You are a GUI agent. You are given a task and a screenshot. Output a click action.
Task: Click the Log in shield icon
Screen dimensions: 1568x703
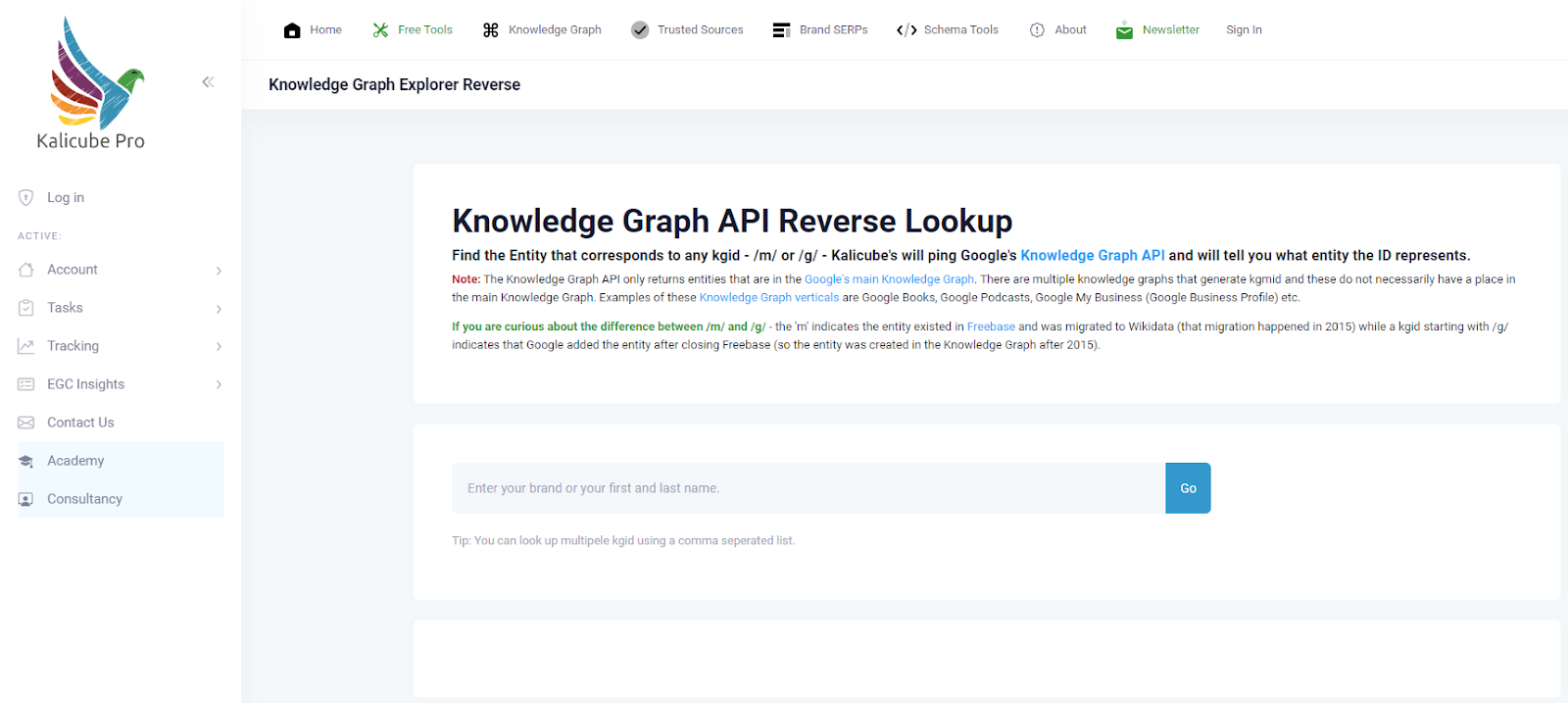point(26,197)
